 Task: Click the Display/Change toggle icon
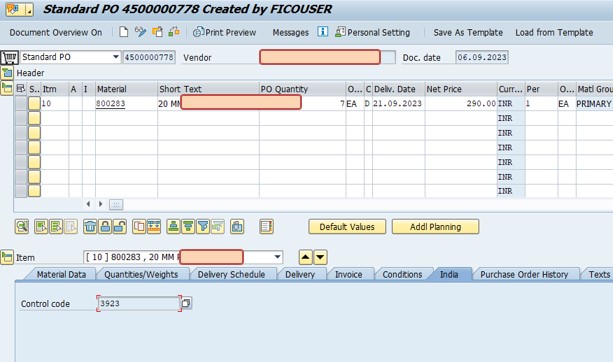pyautogui.click(x=140, y=32)
